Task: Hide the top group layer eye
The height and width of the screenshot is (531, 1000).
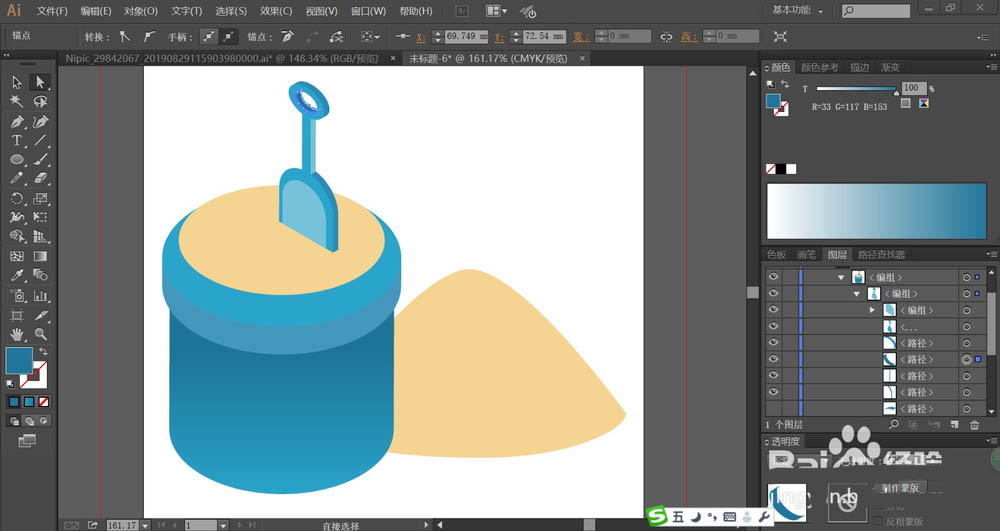Action: (774, 277)
